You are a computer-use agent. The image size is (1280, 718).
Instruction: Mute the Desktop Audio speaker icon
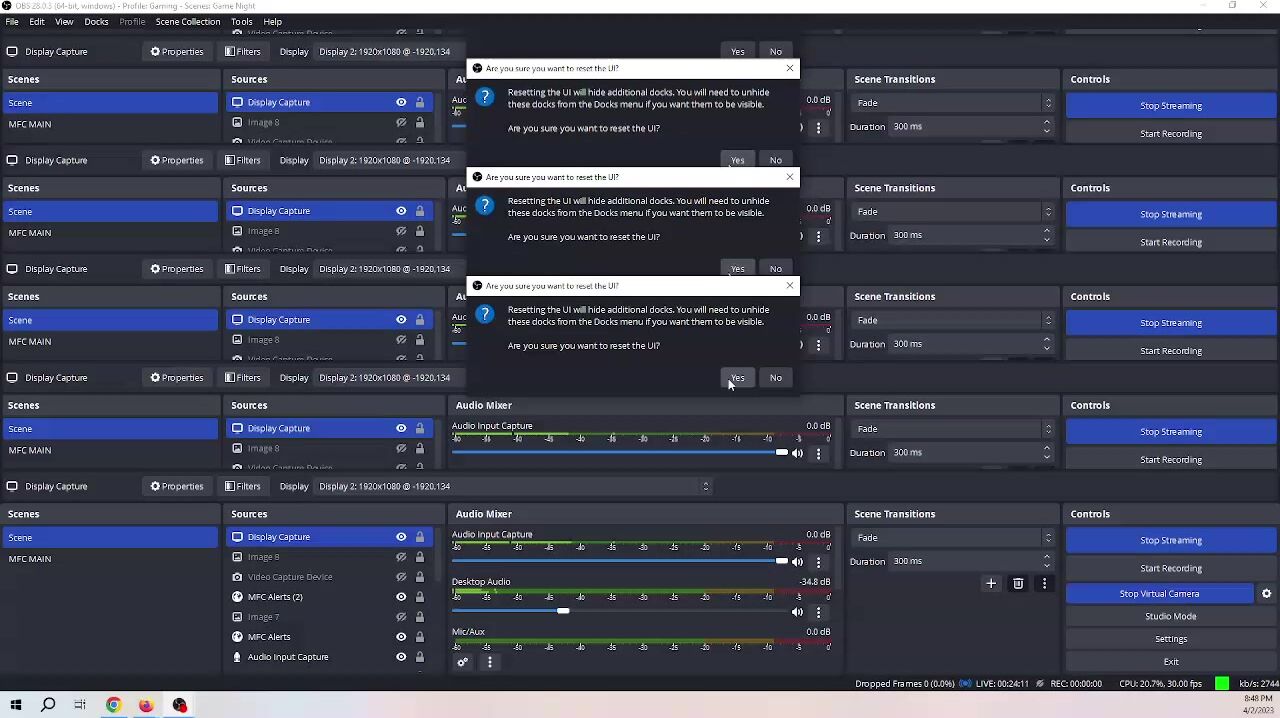[797, 612]
